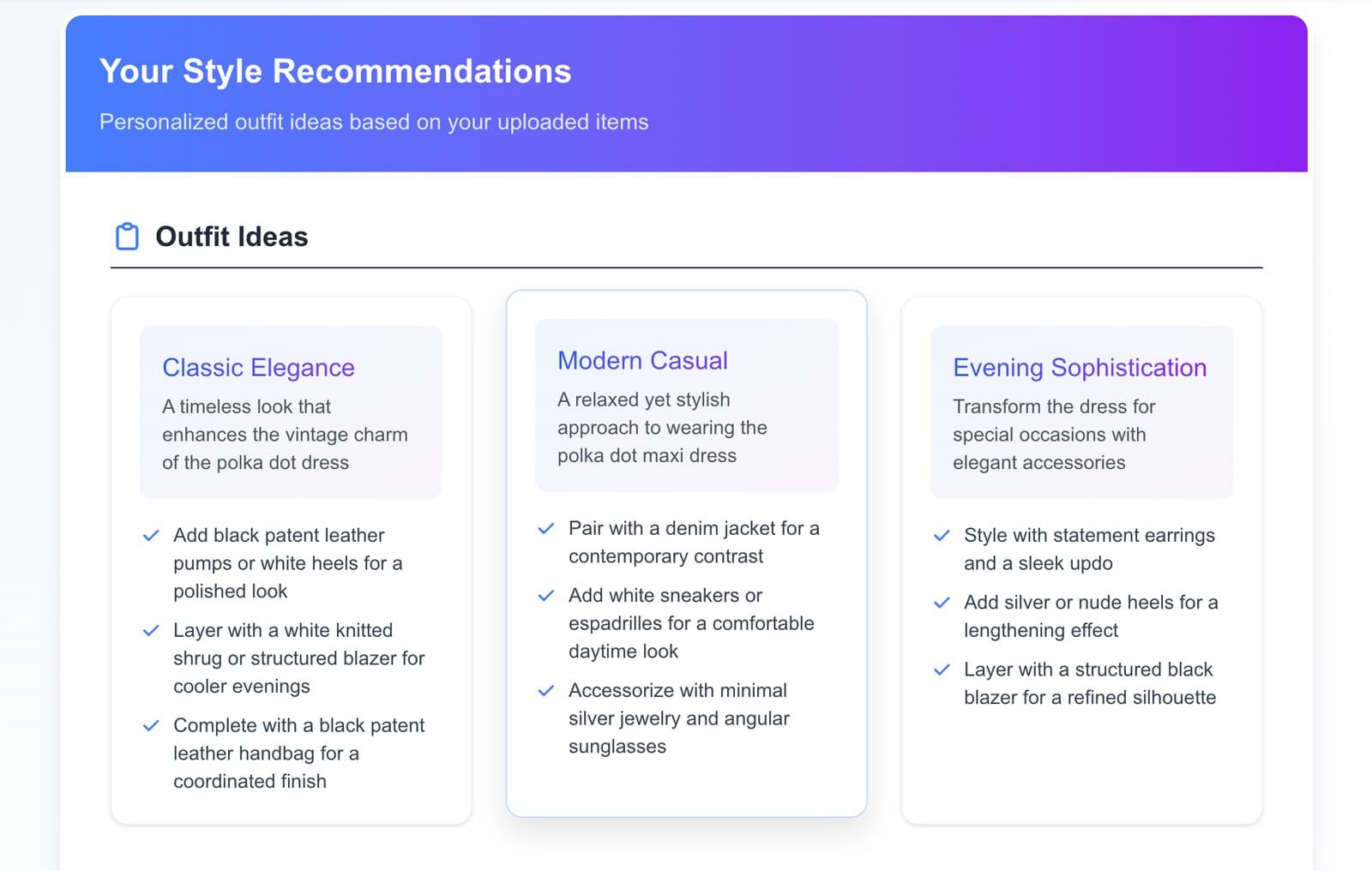Screen dimensions: 1372x871
Task: Select the Classic Elegance card title
Action: [258, 368]
